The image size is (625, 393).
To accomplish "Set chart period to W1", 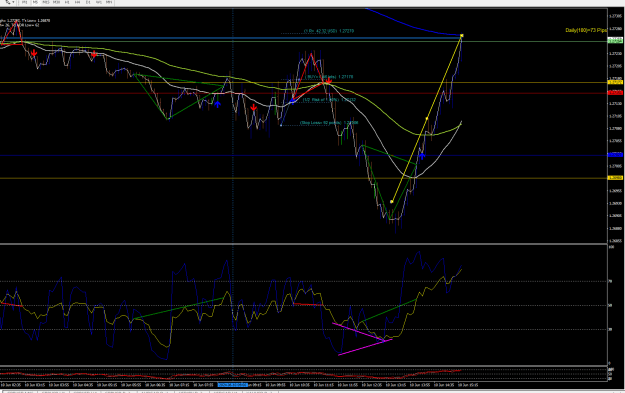I will pyautogui.click(x=98, y=2).
